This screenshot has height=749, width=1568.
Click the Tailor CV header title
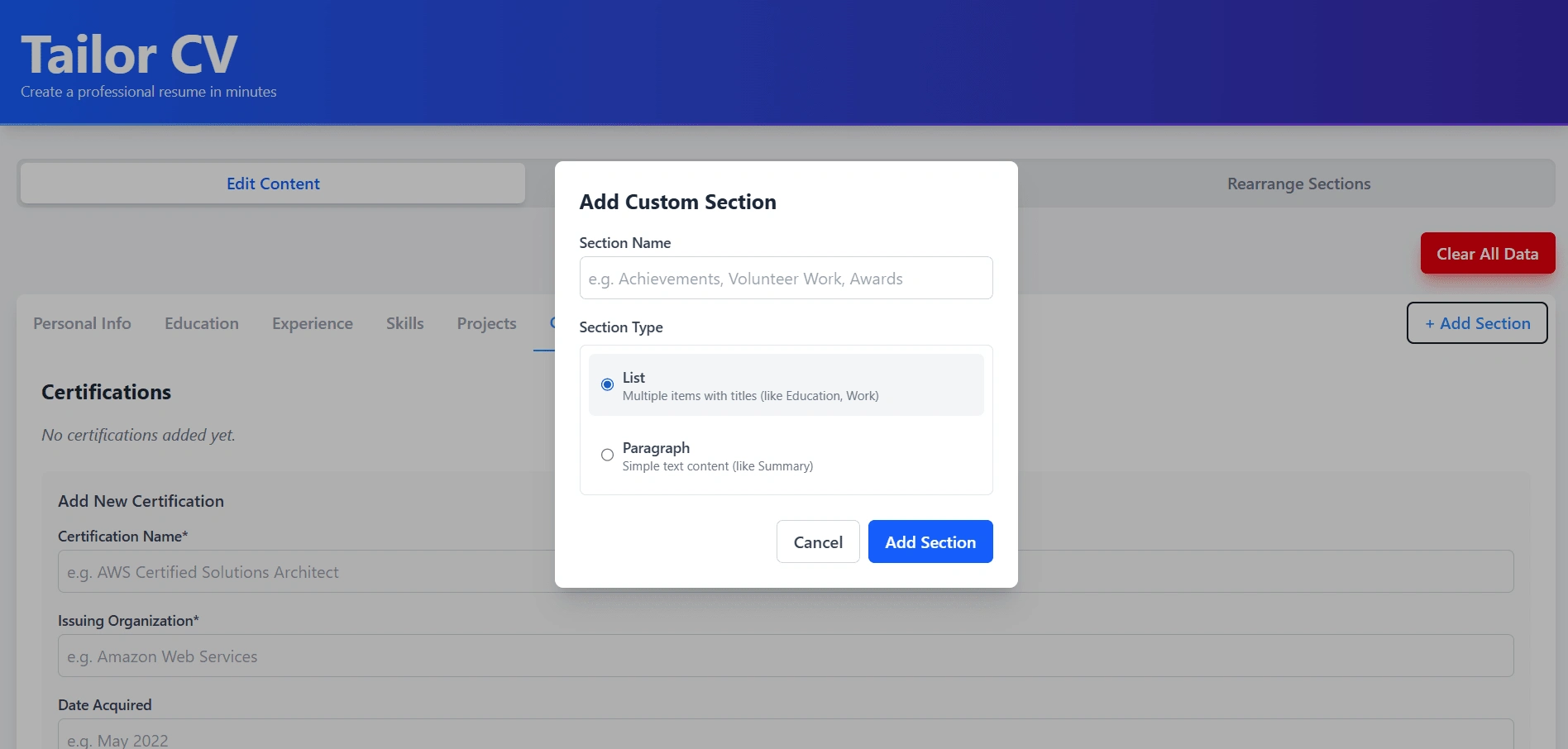[x=129, y=55]
